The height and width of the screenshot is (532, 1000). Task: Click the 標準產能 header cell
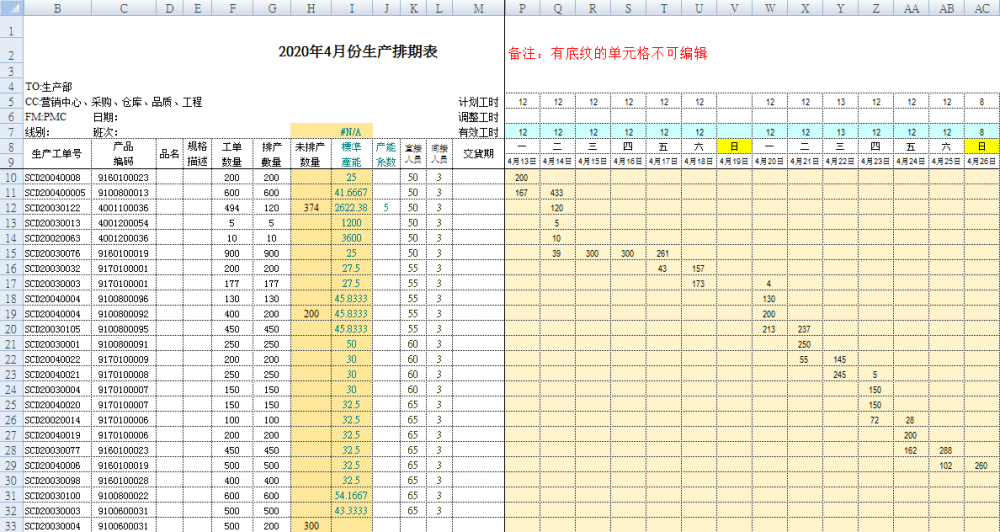[351, 154]
